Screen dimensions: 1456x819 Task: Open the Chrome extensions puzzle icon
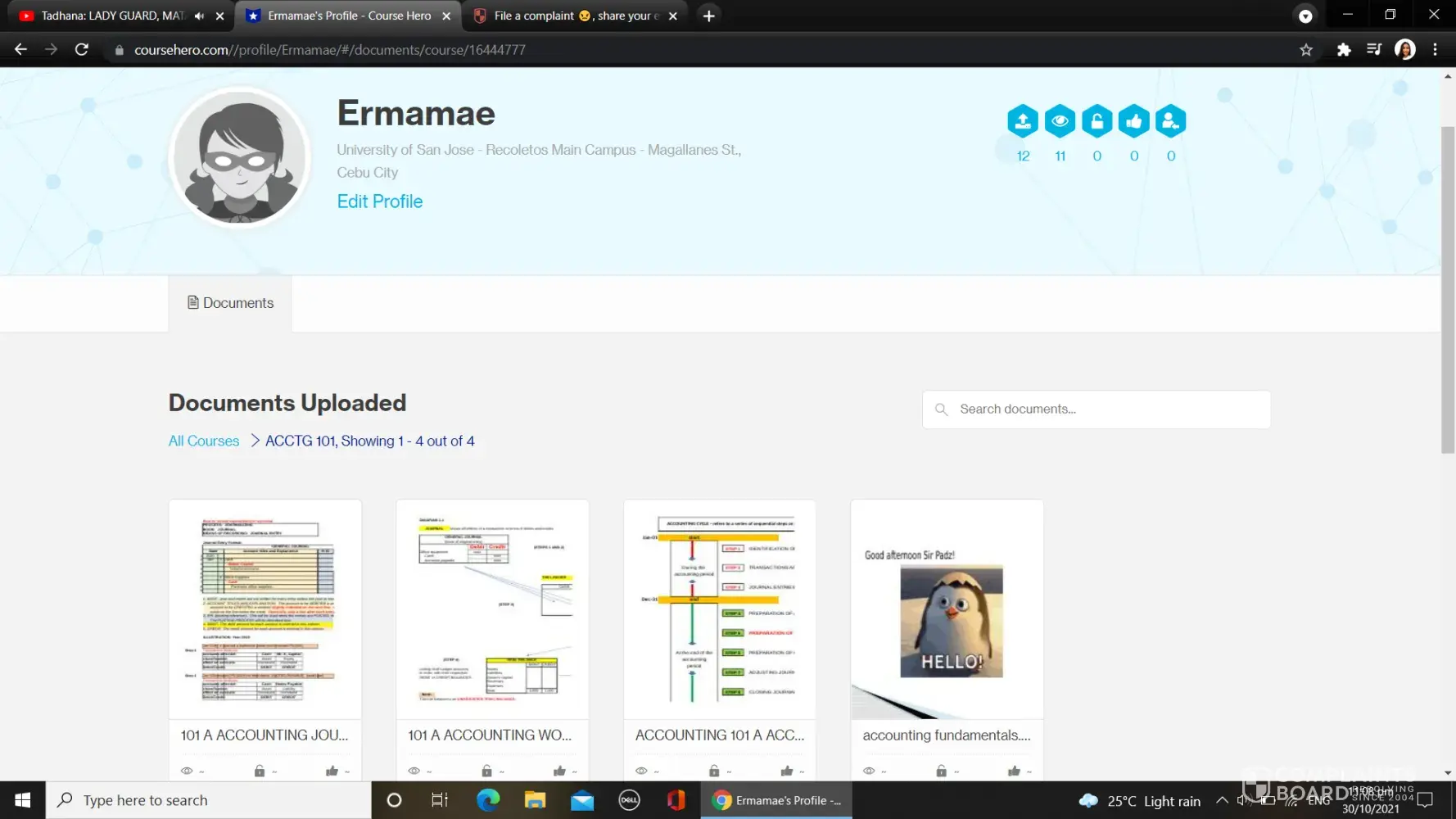[x=1343, y=50]
